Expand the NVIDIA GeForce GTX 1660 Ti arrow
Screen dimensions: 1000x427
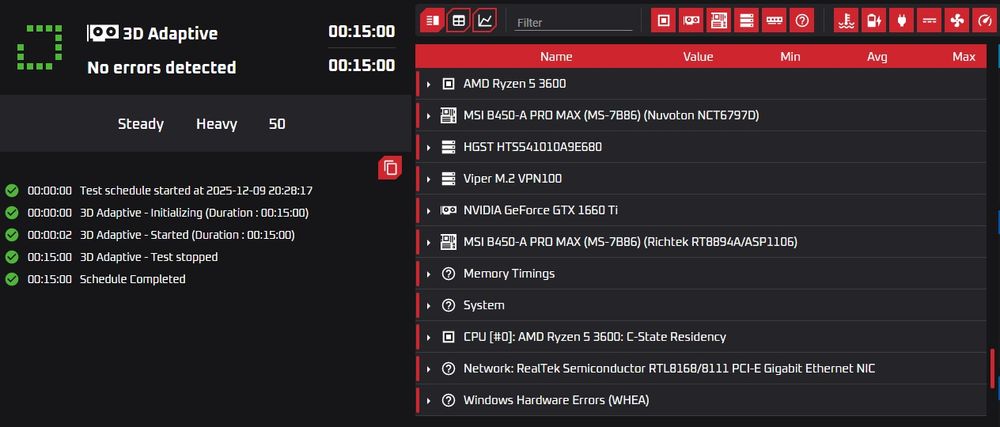point(429,210)
